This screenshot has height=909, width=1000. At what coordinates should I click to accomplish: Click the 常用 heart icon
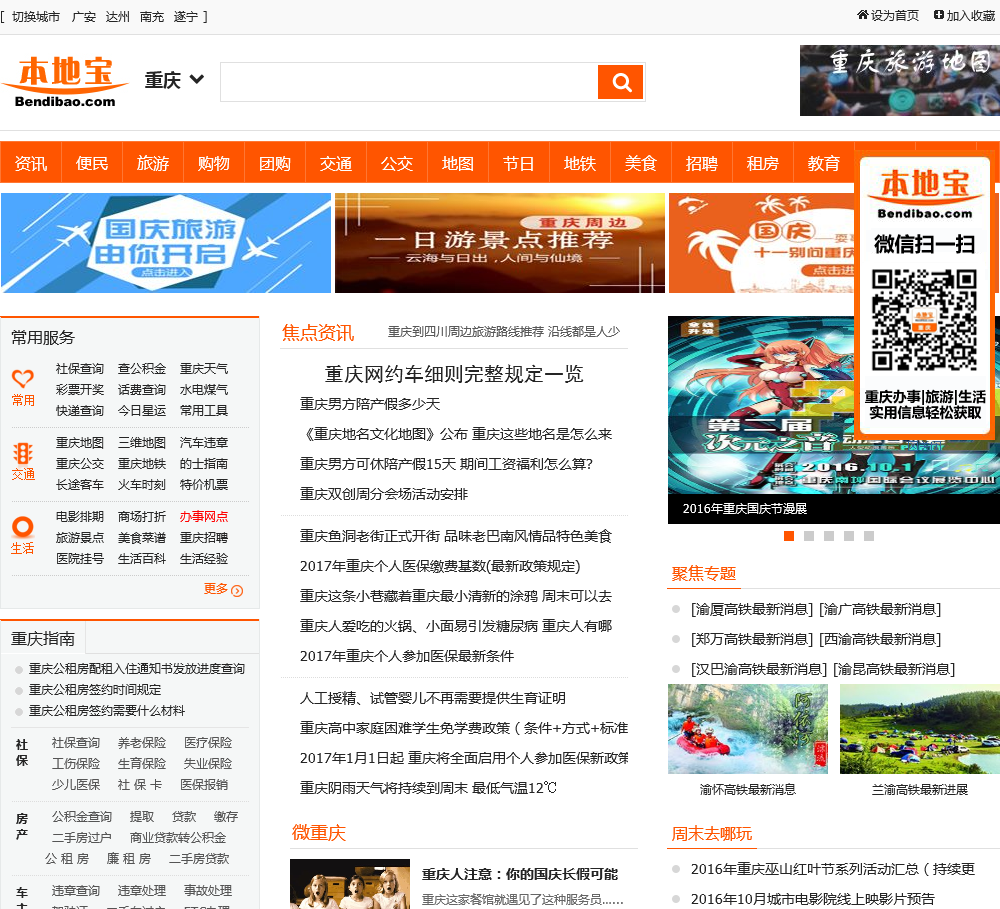pyautogui.click(x=23, y=378)
